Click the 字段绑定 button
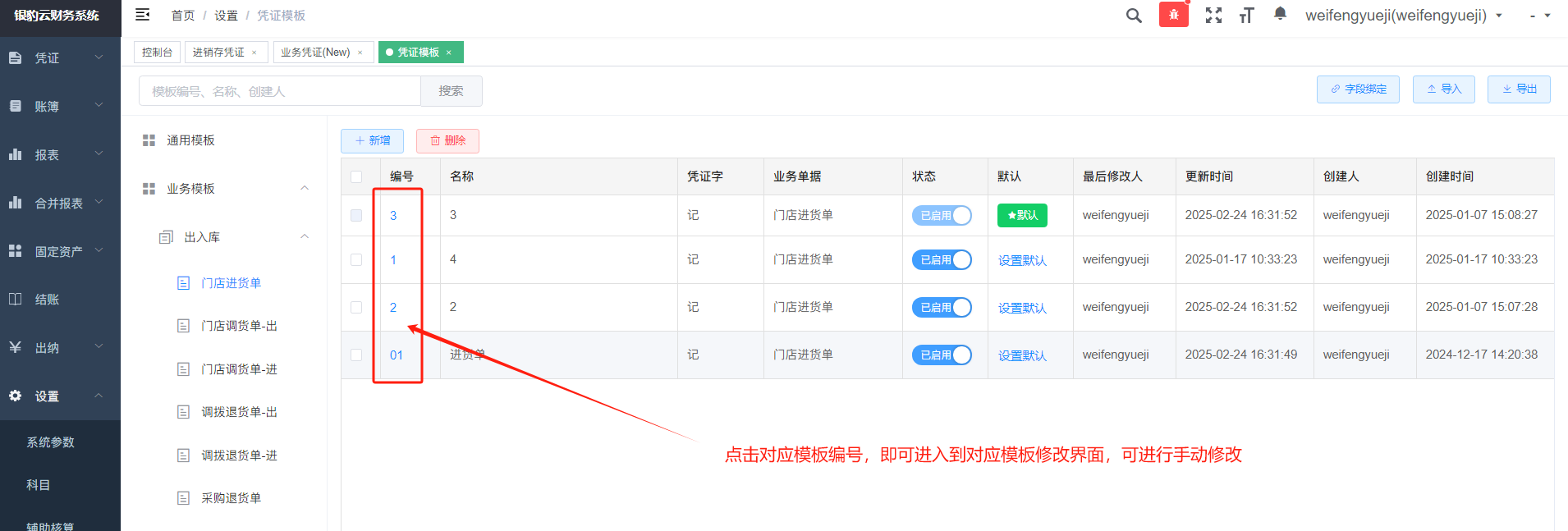The image size is (1568, 531). point(1358,89)
